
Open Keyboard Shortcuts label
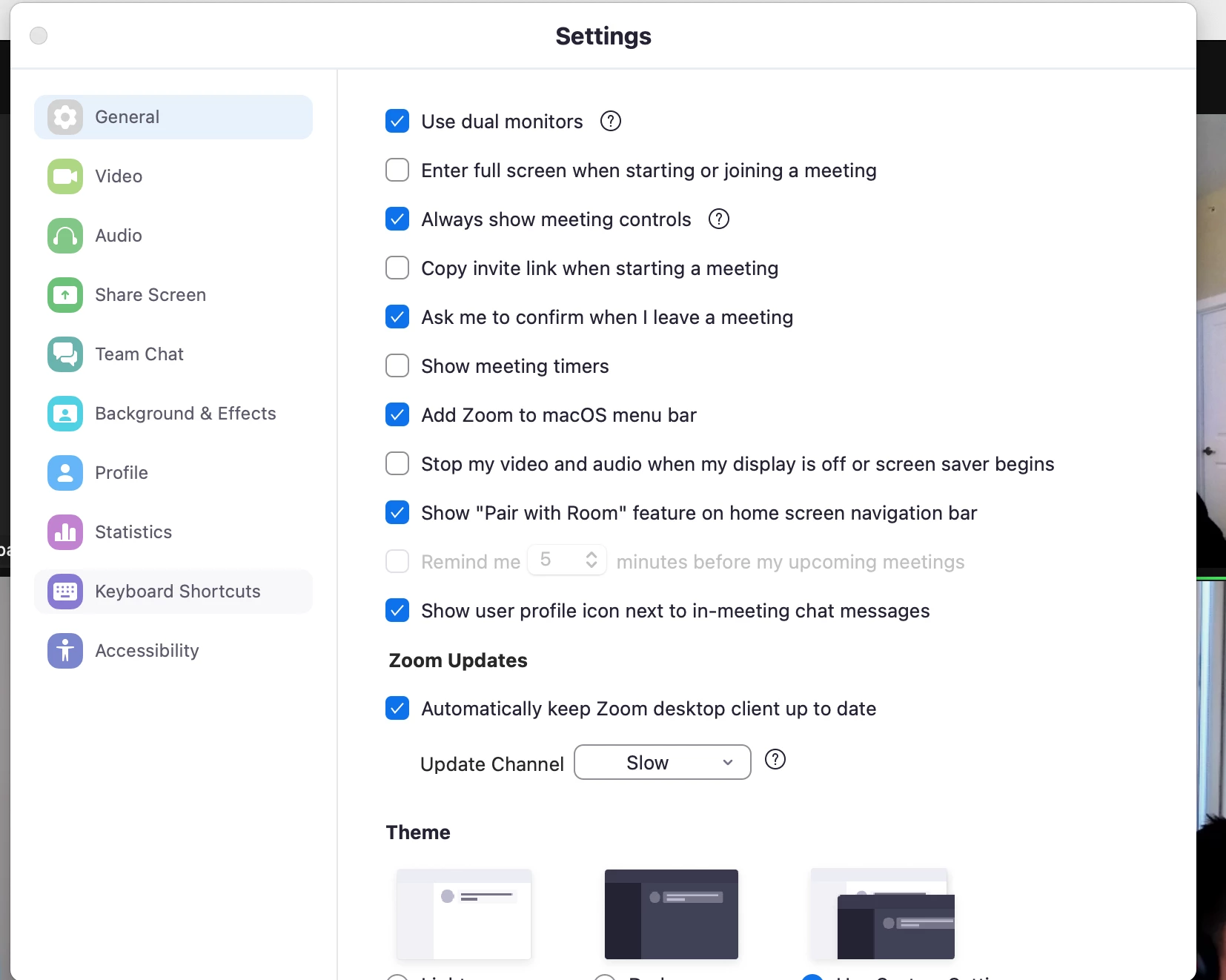tap(178, 592)
